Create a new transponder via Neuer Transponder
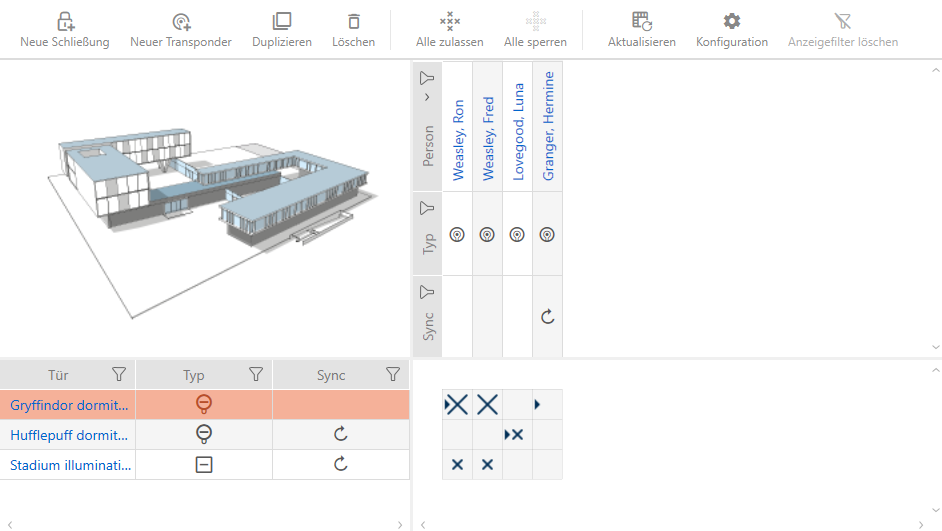 tap(181, 21)
